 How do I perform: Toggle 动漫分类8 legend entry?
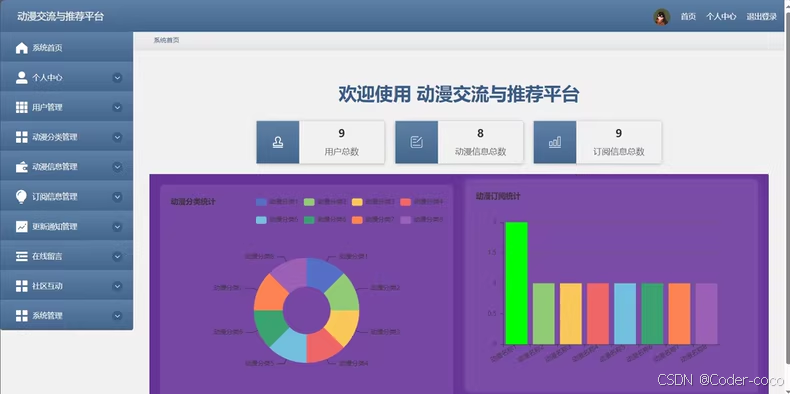[x=422, y=220]
